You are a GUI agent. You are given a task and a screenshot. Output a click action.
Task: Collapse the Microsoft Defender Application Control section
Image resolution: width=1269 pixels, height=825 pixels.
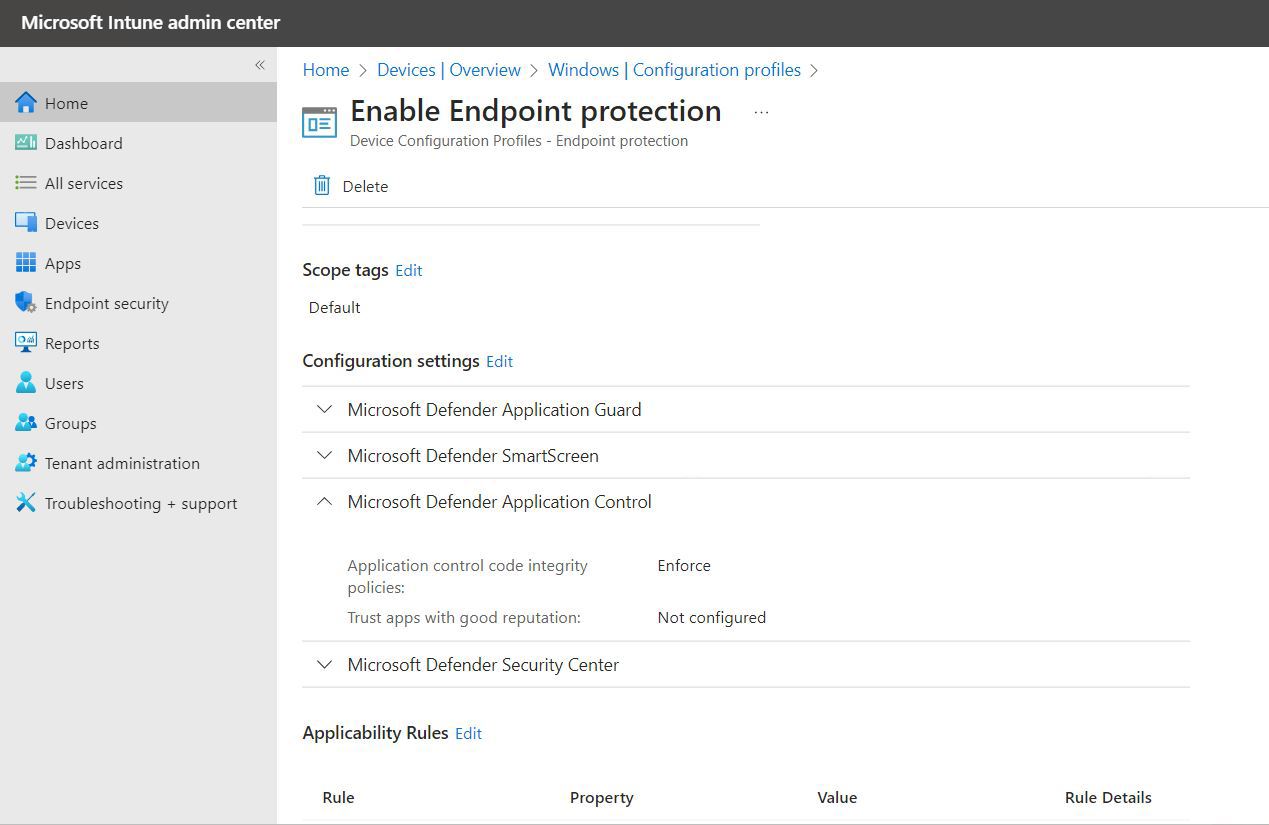(323, 501)
